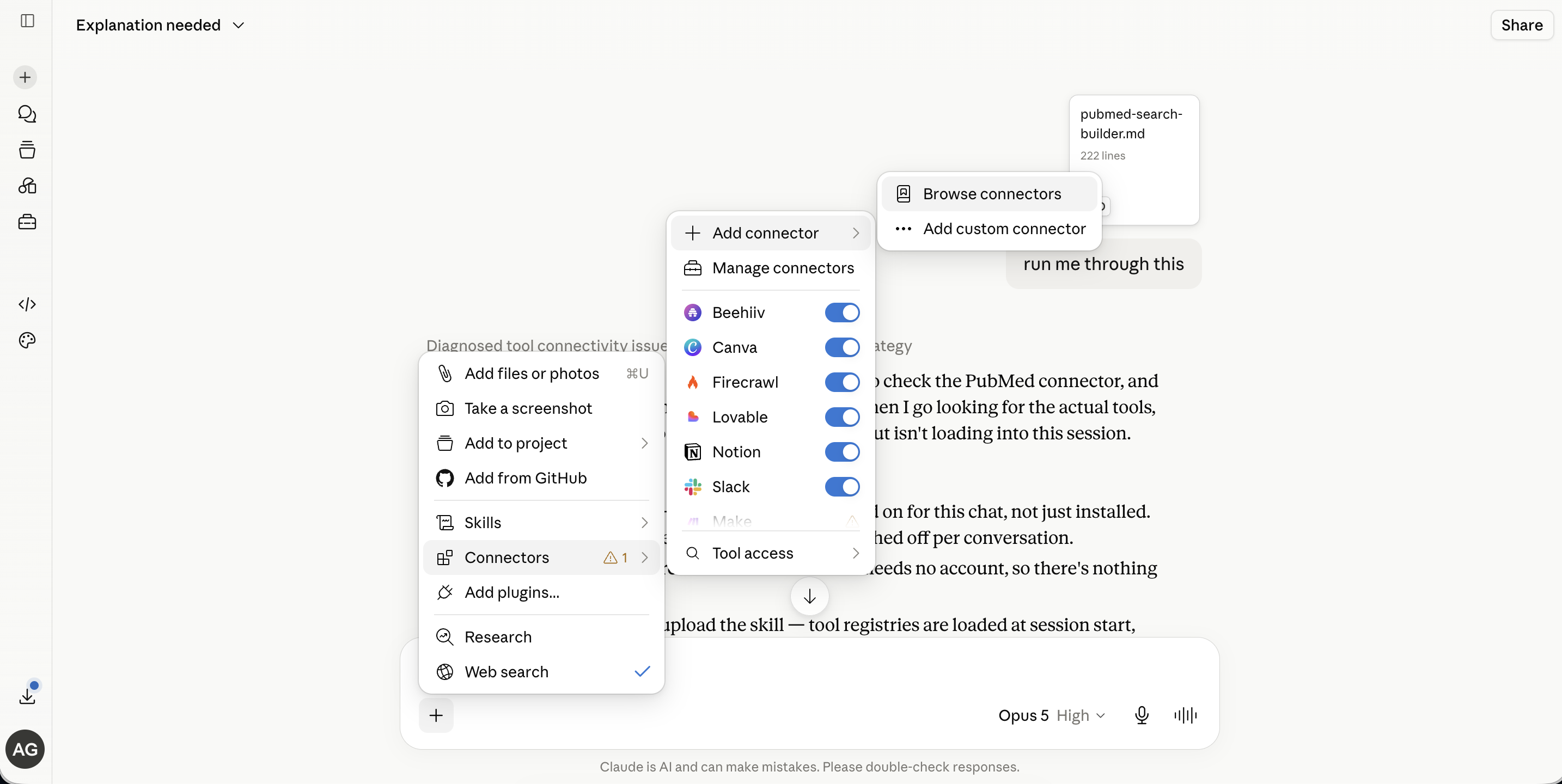This screenshot has width=1562, height=784.
Task: Open the Opus 5 High model selector
Action: point(1052,715)
